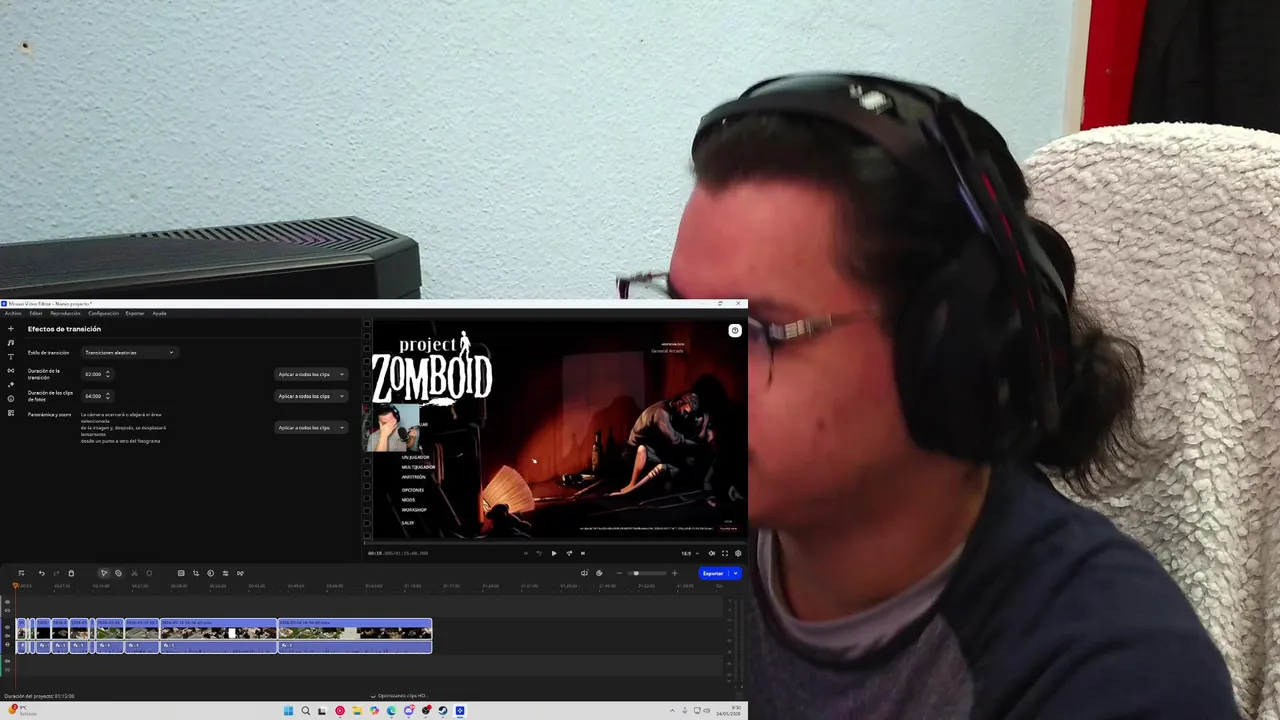Open the Titles text tool in sidebar
Screen dimensions: 1280x720
[x=11, y=357]
